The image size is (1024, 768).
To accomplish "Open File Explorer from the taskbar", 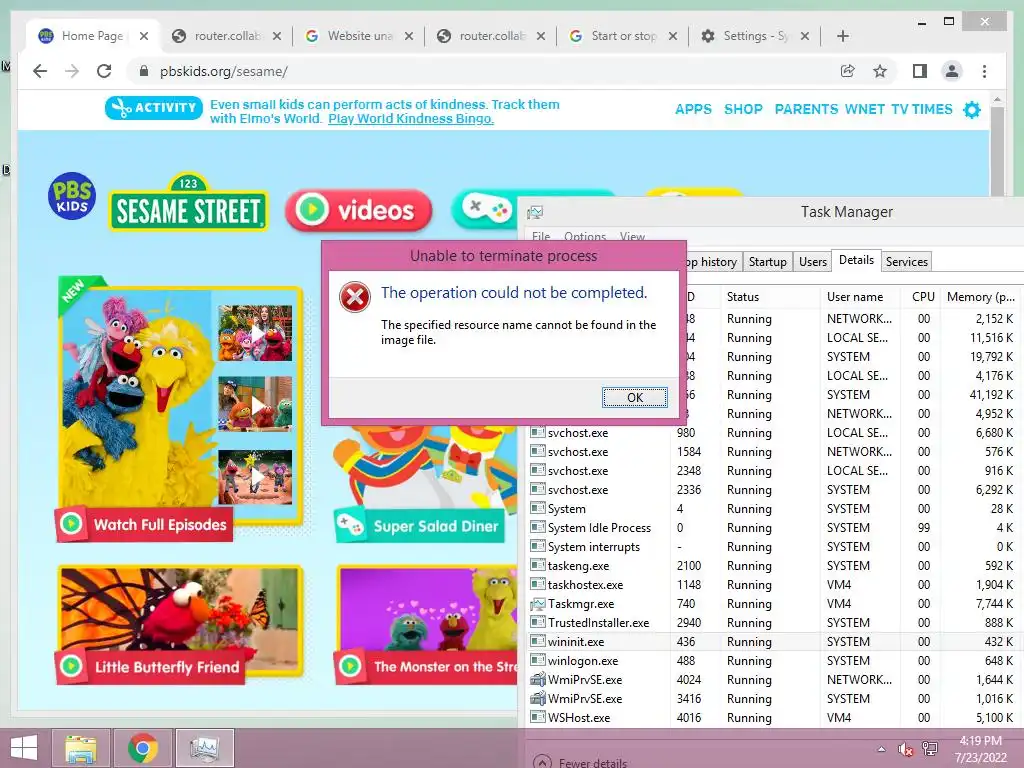I will click(81, 748).
